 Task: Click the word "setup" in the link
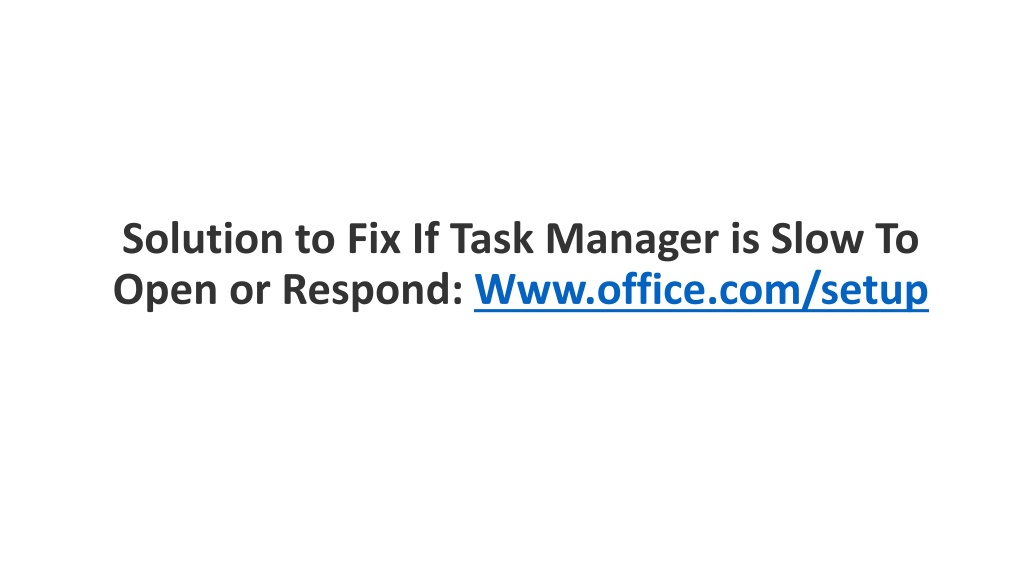[874, 291]
